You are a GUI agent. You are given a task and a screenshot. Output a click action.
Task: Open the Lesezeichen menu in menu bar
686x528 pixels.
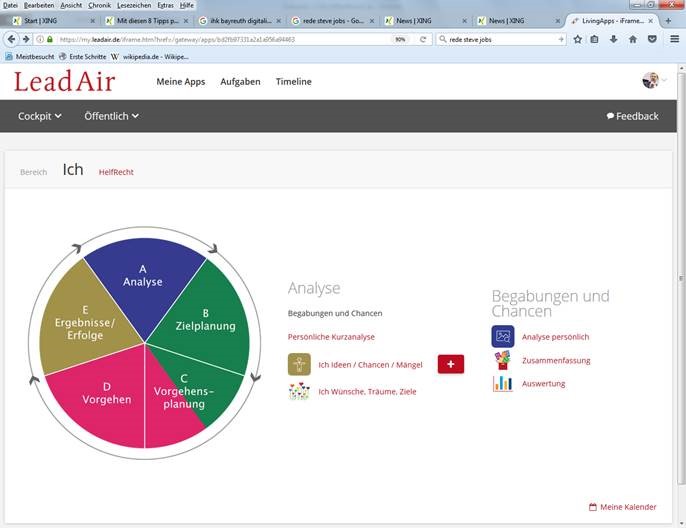[133, 5]
